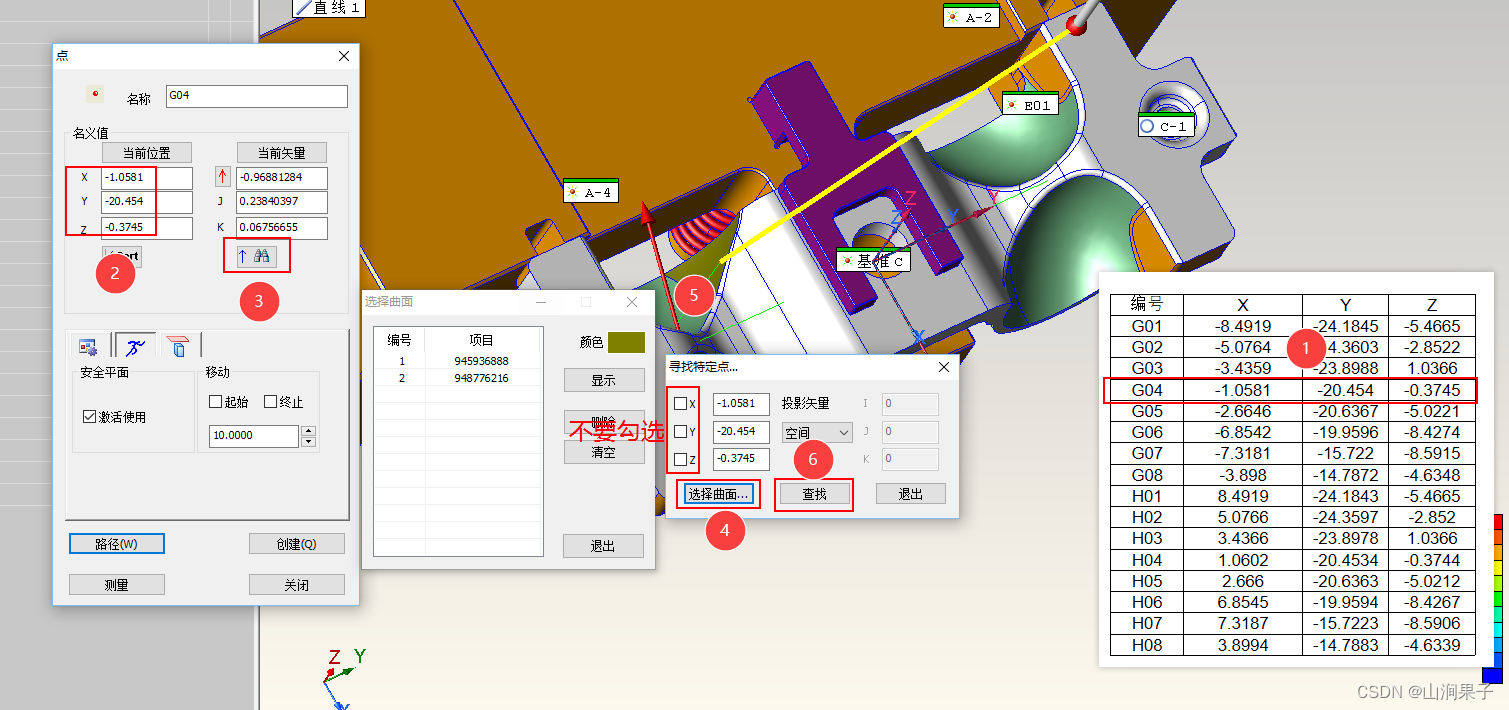Click the 项目 column header in surface list

coord(482,340)
